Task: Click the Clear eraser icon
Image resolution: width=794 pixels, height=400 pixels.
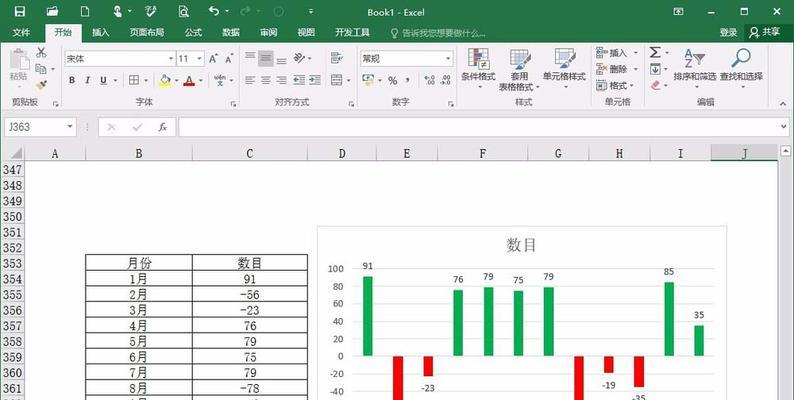Action: click(x=656, y=85)
